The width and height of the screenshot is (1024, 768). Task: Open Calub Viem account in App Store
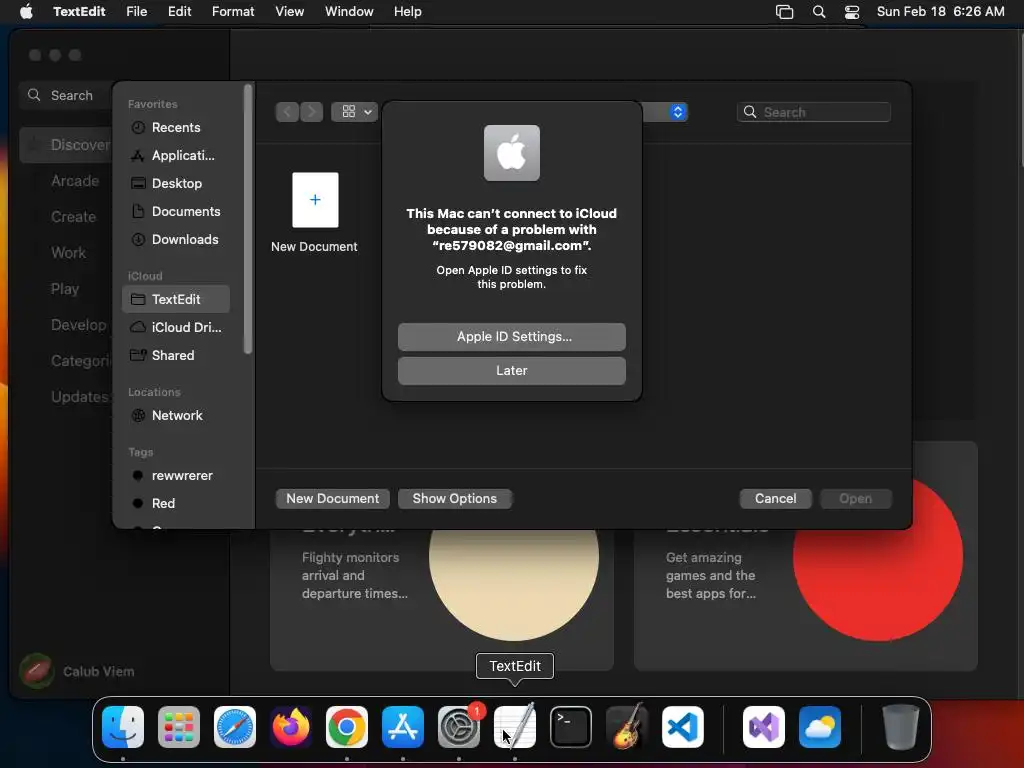pos(77,671)
